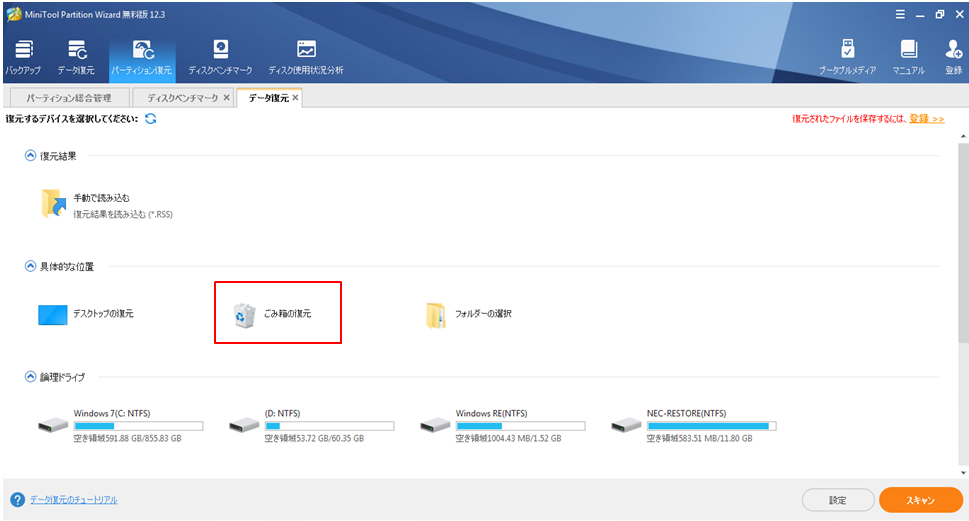Click the MiniTool Partition Wizard app logo
The image size is (969, 521).
click(14, 14)
